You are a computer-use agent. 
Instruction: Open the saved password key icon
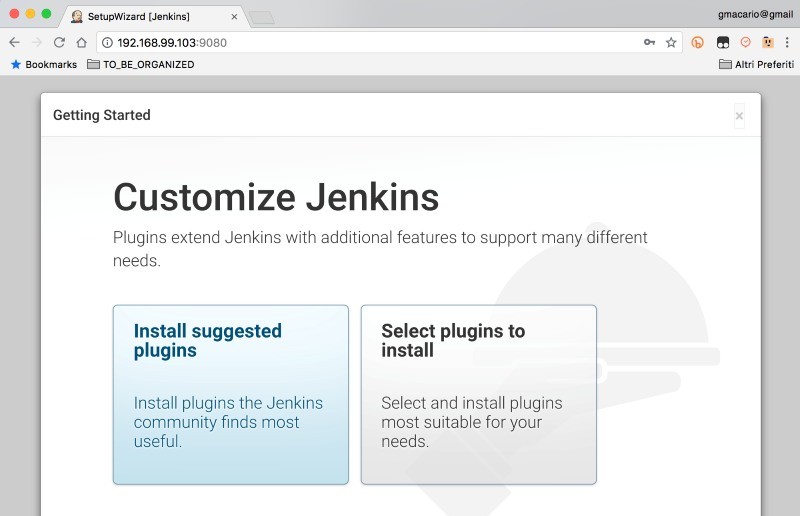pyautogui.click(x=649, y=42)
